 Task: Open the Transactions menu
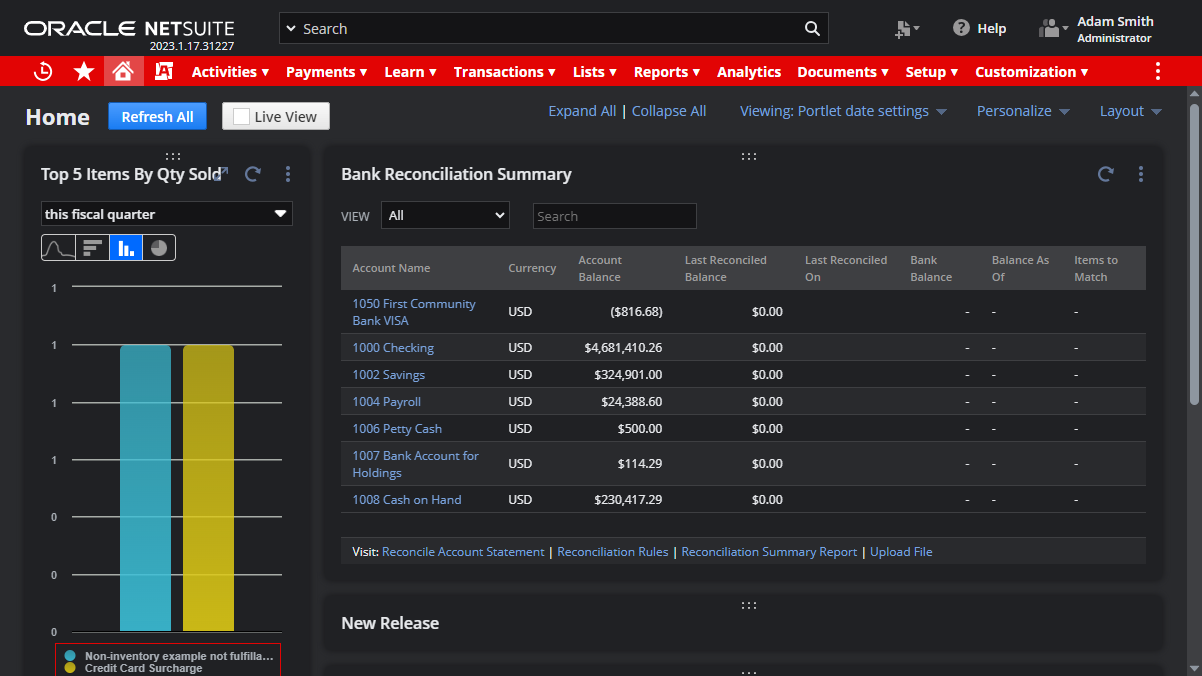pos(504,72)
